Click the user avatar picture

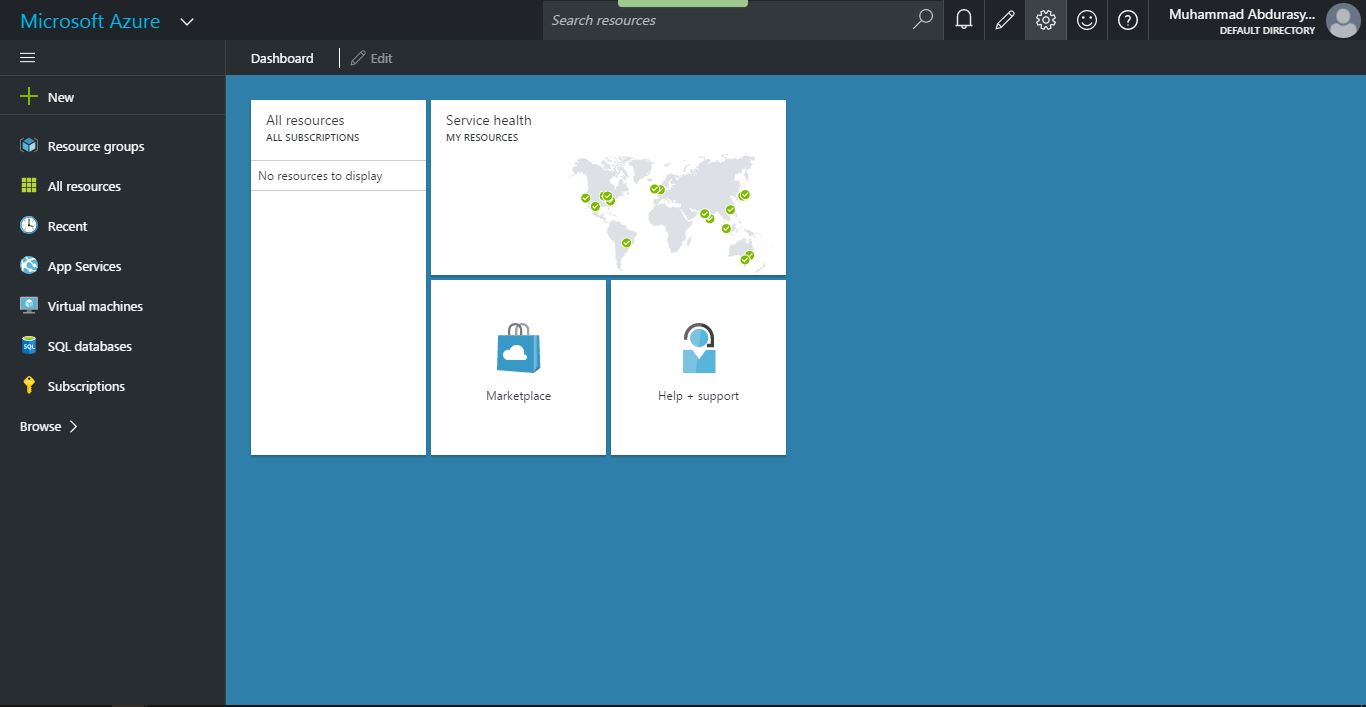click(1342, 20)
